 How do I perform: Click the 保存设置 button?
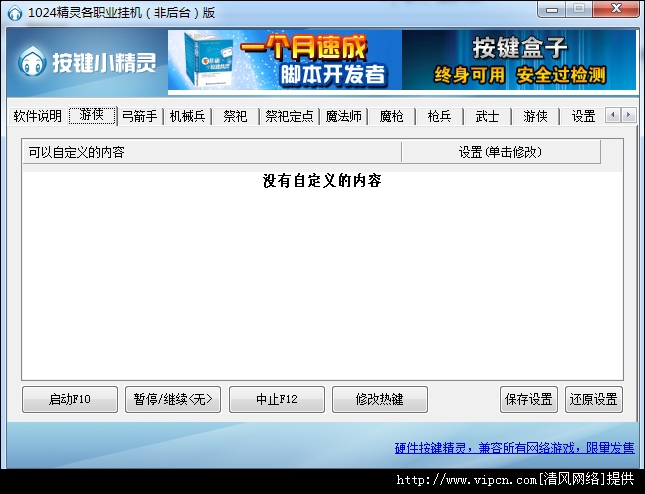(x=529, y=399)
